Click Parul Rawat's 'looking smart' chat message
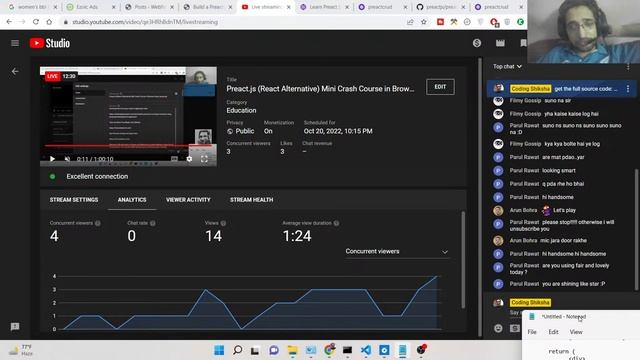The height and width of the screenshot is (360, 640). [x=558, y=171]
